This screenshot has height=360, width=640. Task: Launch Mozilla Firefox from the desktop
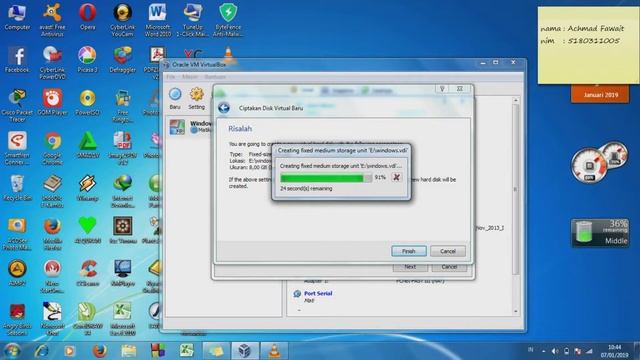coord(52,234)
